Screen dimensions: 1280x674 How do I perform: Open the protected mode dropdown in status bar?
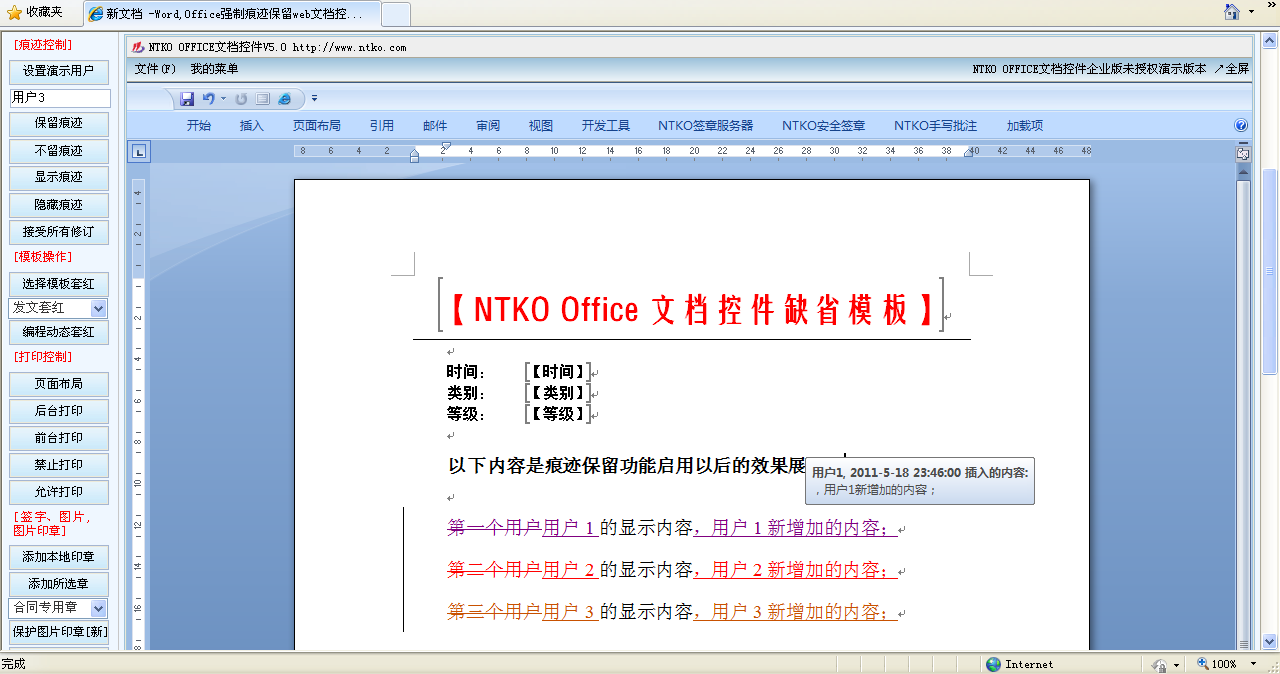[x=1176, y=665]
